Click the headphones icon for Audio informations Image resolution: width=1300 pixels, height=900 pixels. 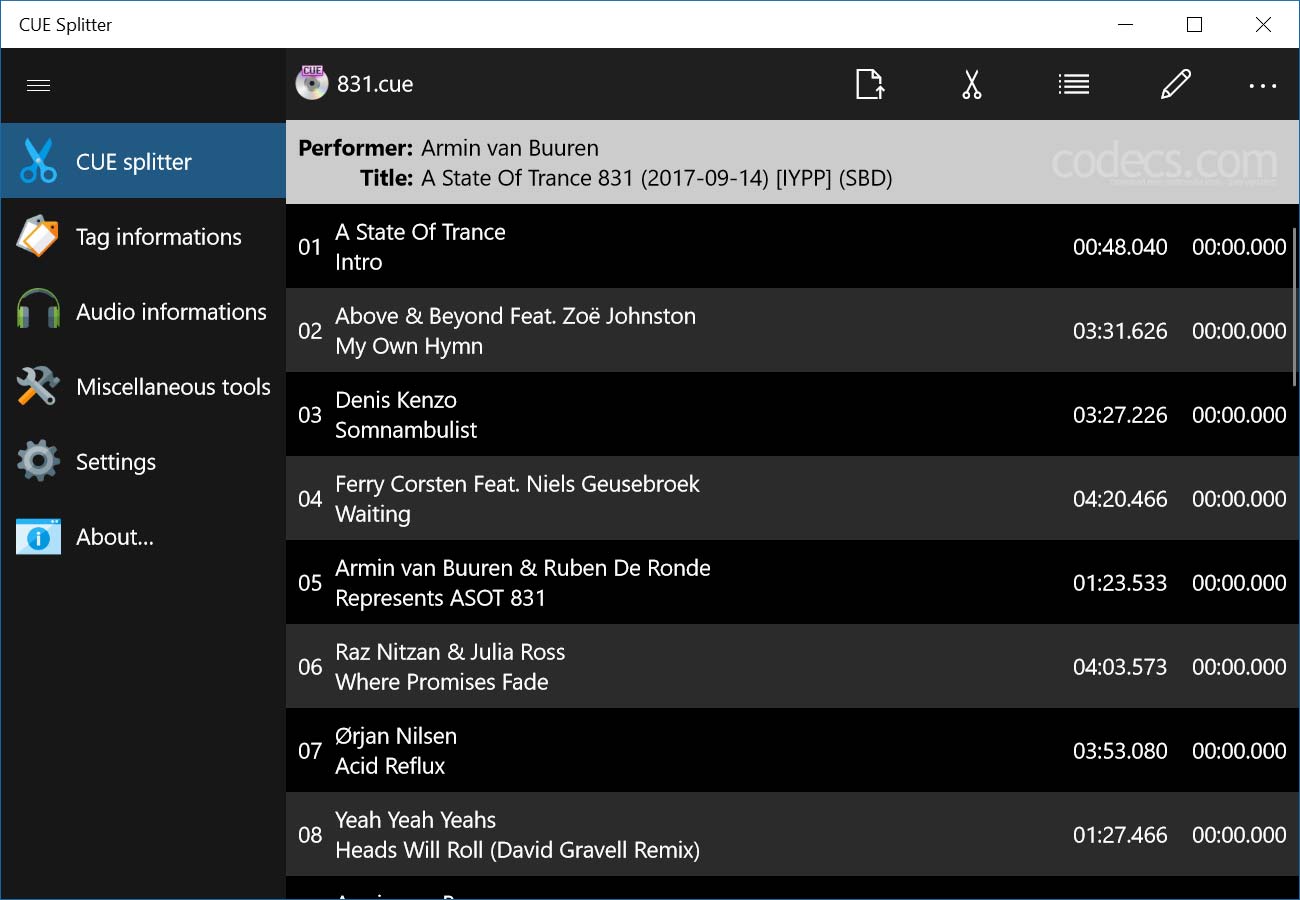[x=38, y=311]
